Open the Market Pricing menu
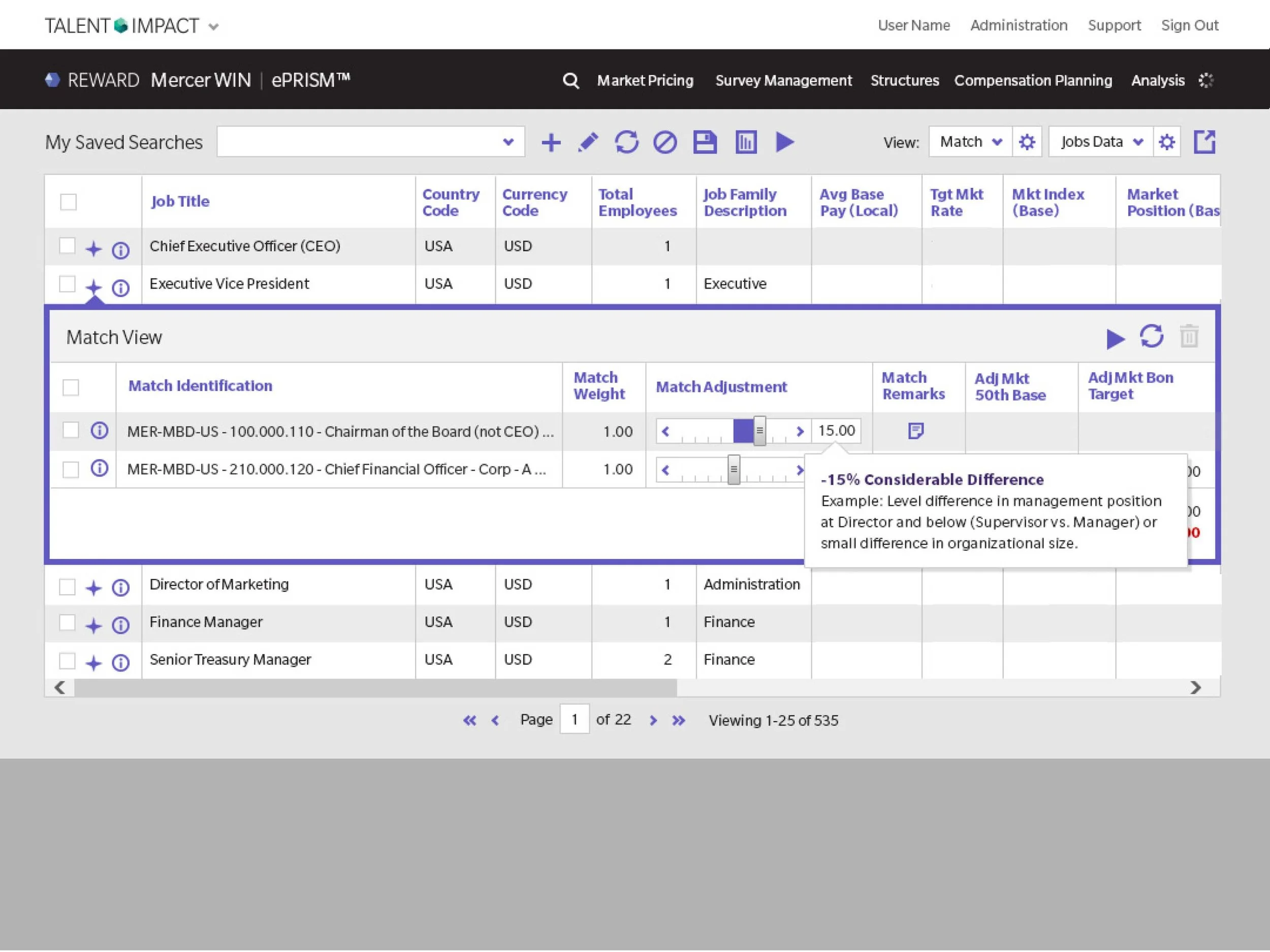This screenshot has width=1270, height=952. [645, 80]
